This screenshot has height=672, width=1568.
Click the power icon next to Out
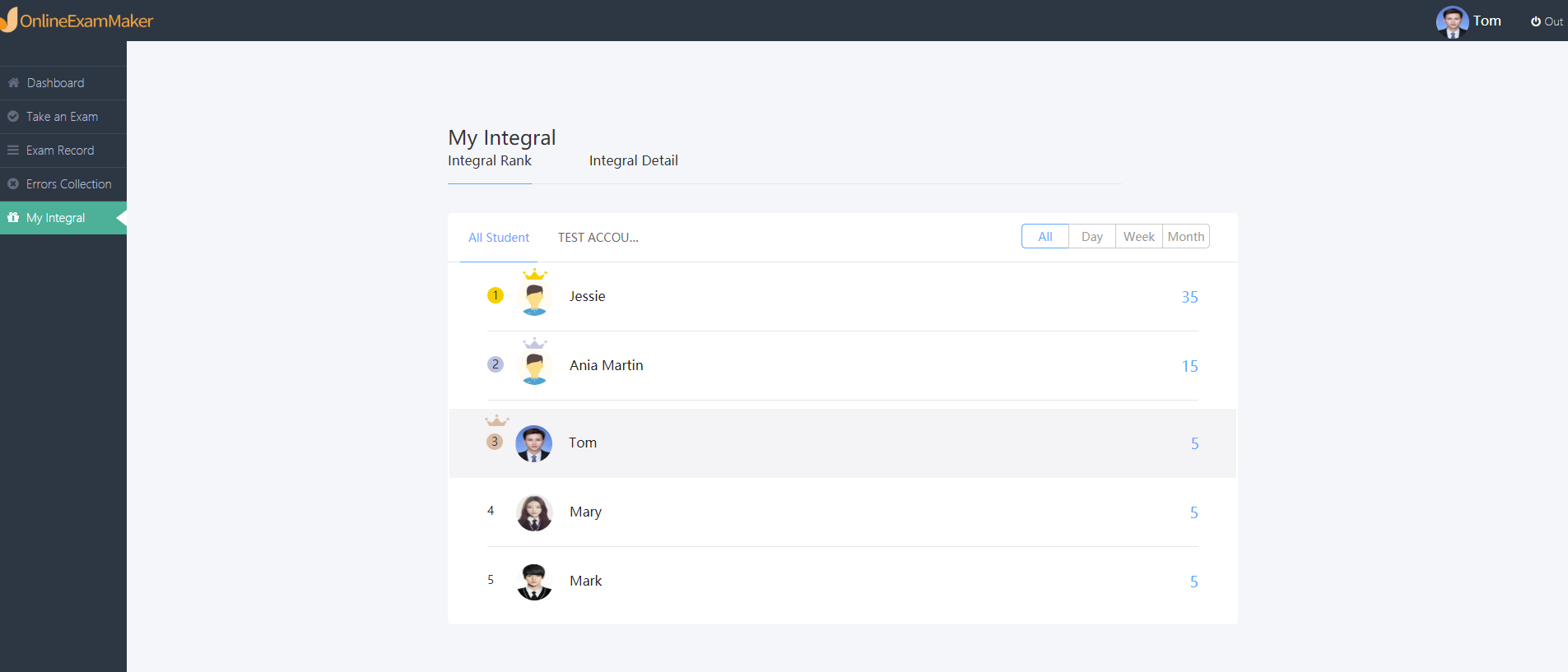(1536, 22)
